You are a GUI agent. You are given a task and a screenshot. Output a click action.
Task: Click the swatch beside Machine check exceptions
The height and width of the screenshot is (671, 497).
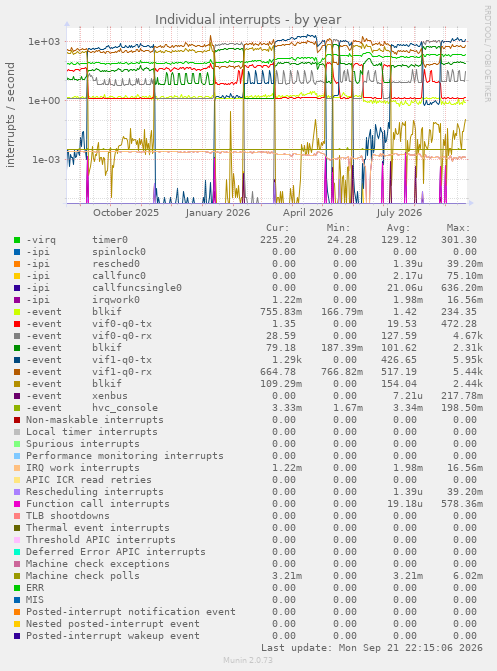17,564
